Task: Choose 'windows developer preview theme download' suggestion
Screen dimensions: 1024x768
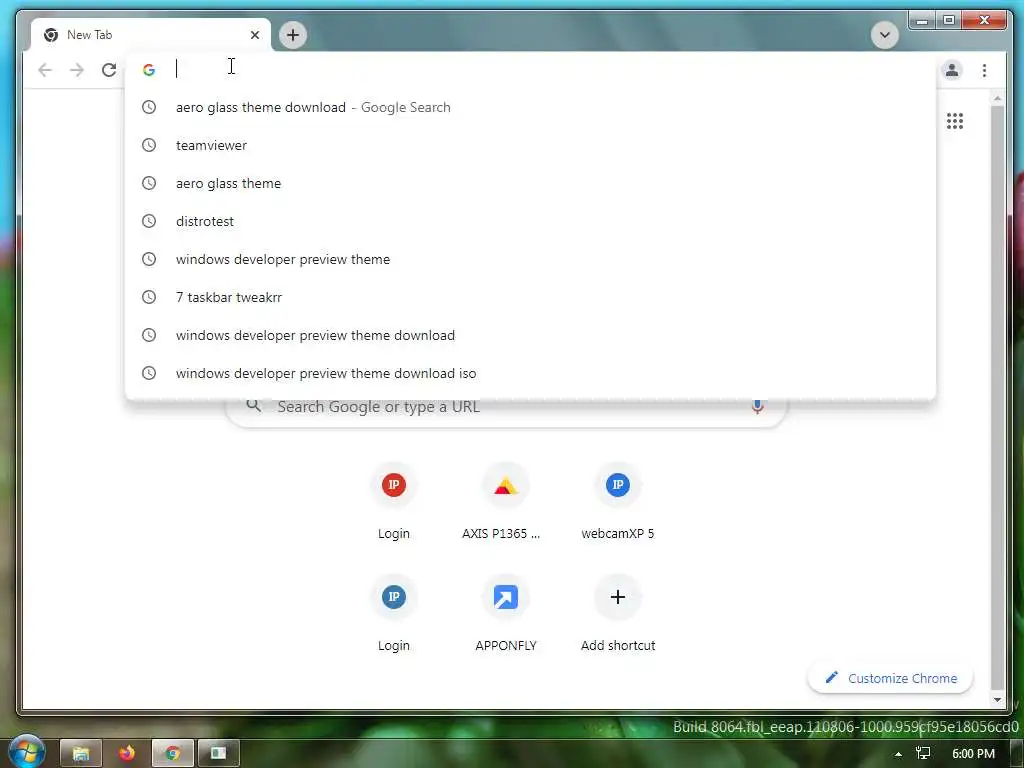Action: point(530,334)
